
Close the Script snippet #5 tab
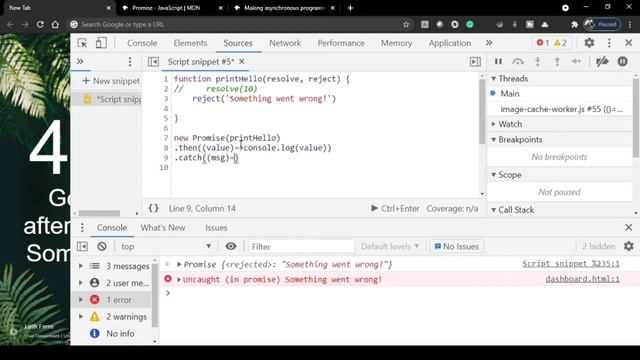tap(242, 62)
